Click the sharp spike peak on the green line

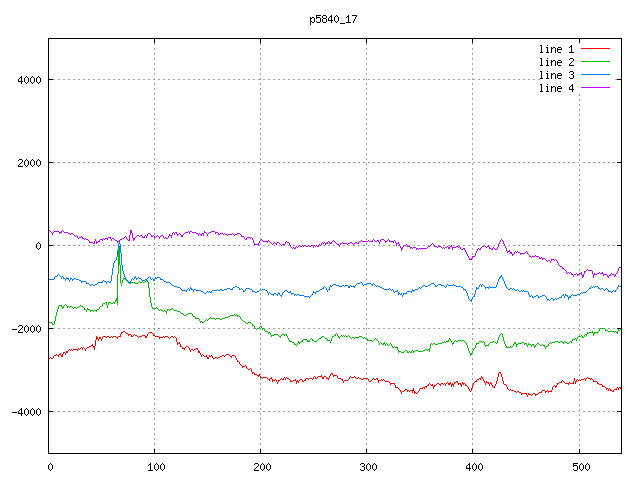pyautogui.click(x=119, y=244)
